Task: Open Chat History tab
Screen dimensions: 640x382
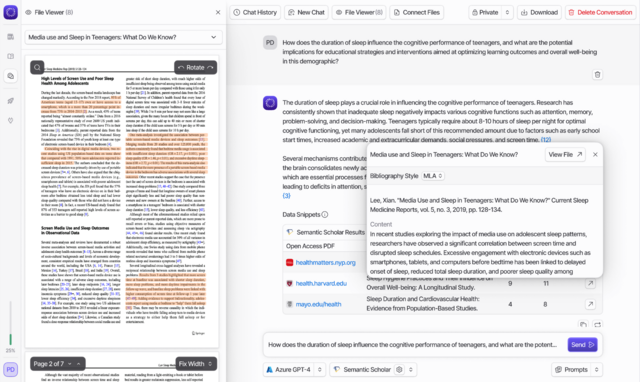Action: pyautogui.click(x=255, y=12)
